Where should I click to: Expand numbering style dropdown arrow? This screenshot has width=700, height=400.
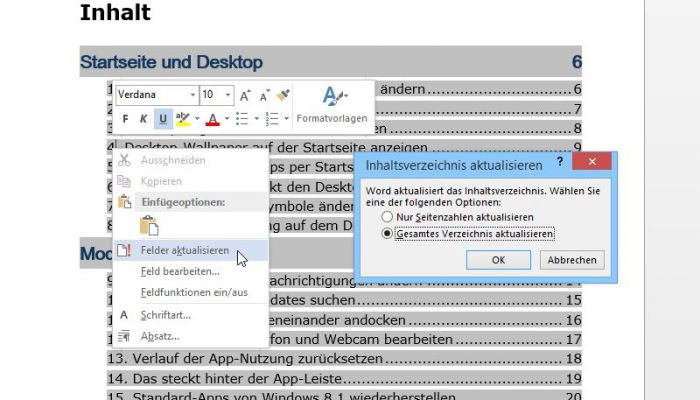[x=287, y=119]
